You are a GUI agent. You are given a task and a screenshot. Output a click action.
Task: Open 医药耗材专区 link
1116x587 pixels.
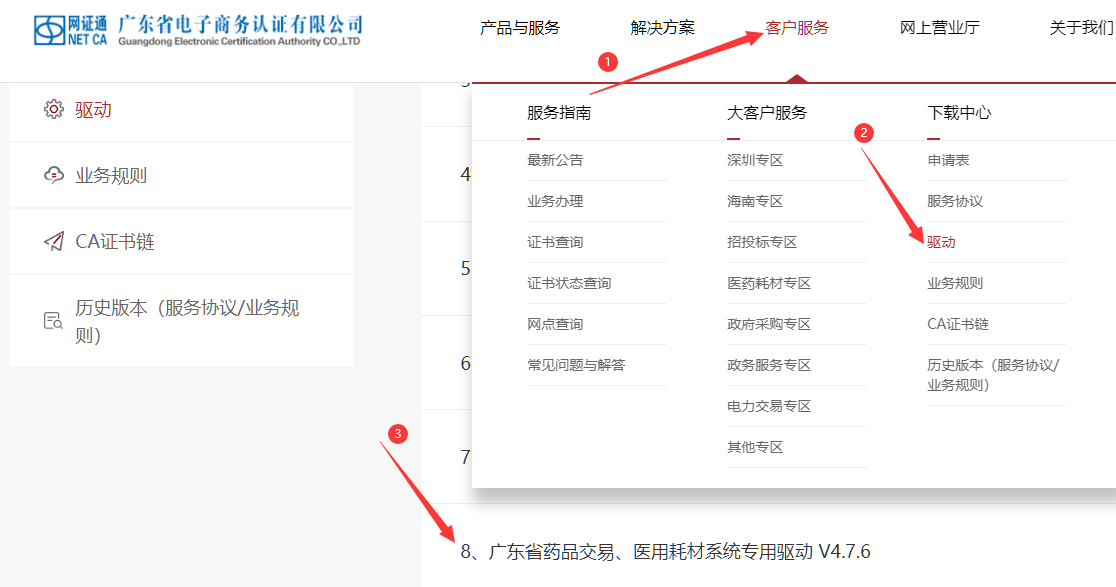(x=769, y=283)
